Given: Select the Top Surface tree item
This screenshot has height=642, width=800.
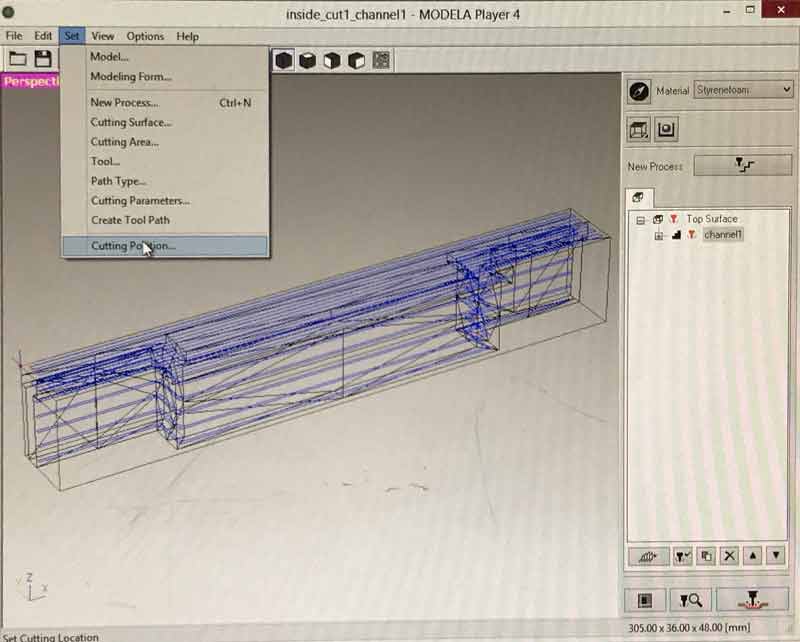Looking at the screenshot, I should (712, 219).
